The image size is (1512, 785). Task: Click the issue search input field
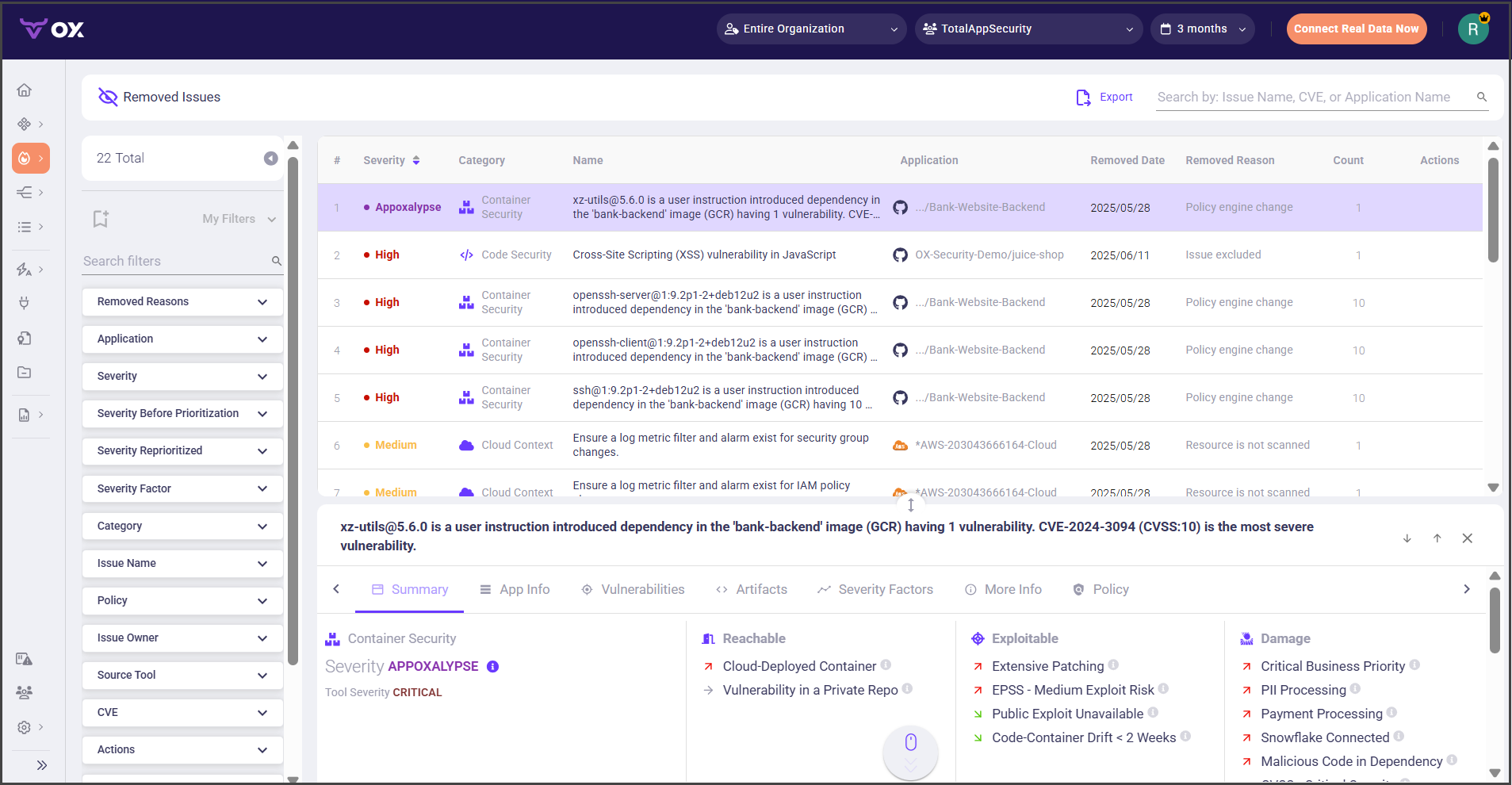click(1312, 98)
